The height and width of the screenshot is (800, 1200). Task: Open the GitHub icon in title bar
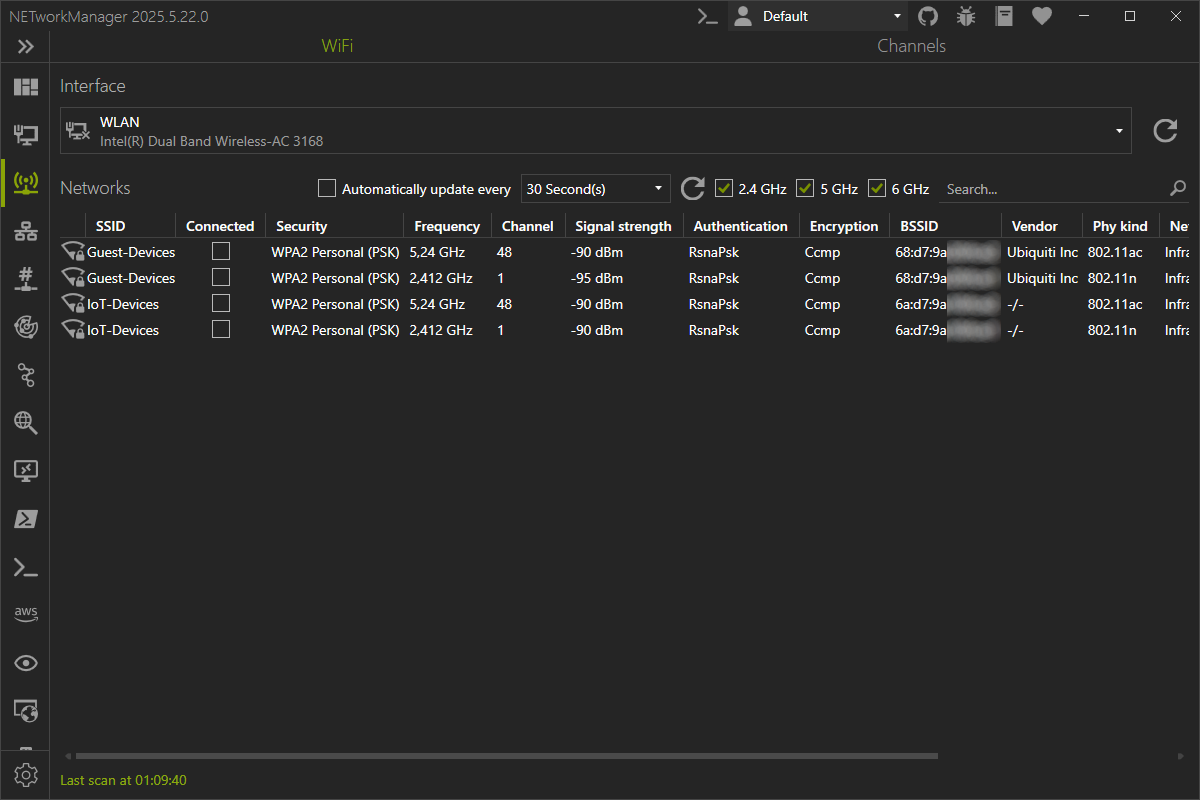click(x=928, y=16)
